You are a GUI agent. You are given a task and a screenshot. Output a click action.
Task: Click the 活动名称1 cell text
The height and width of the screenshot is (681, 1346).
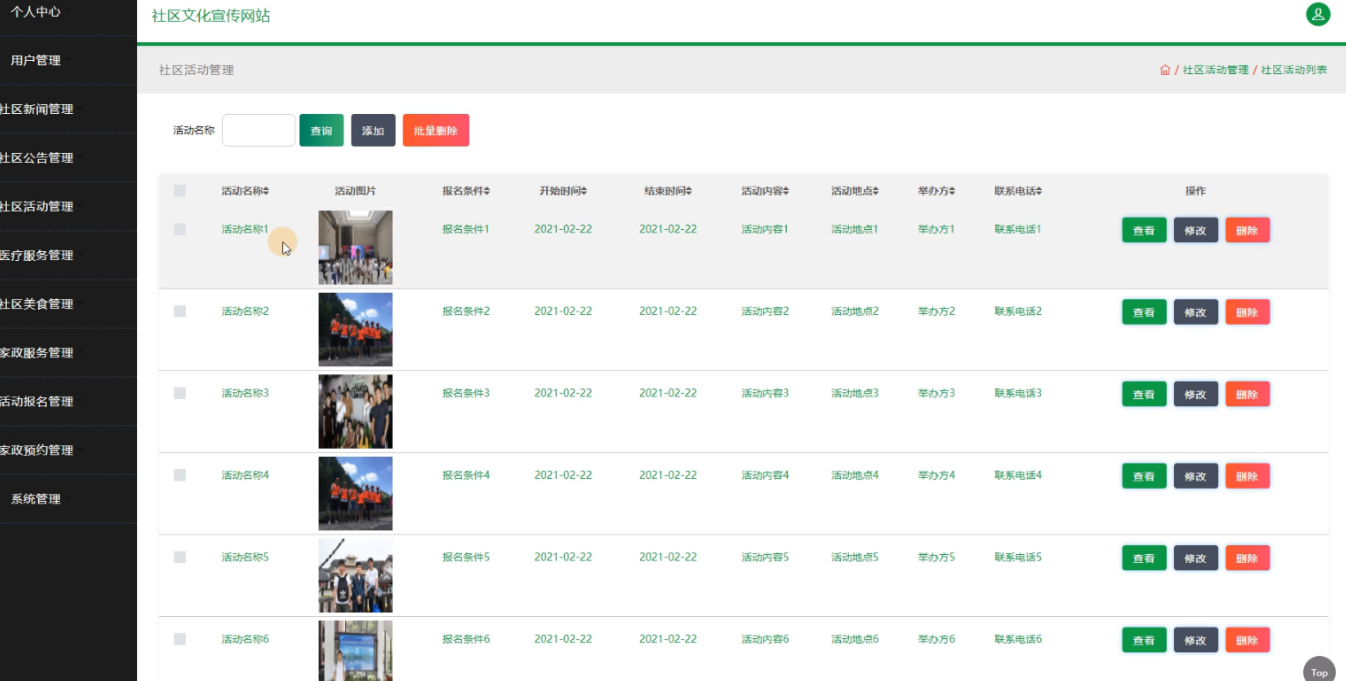(245, 229)
